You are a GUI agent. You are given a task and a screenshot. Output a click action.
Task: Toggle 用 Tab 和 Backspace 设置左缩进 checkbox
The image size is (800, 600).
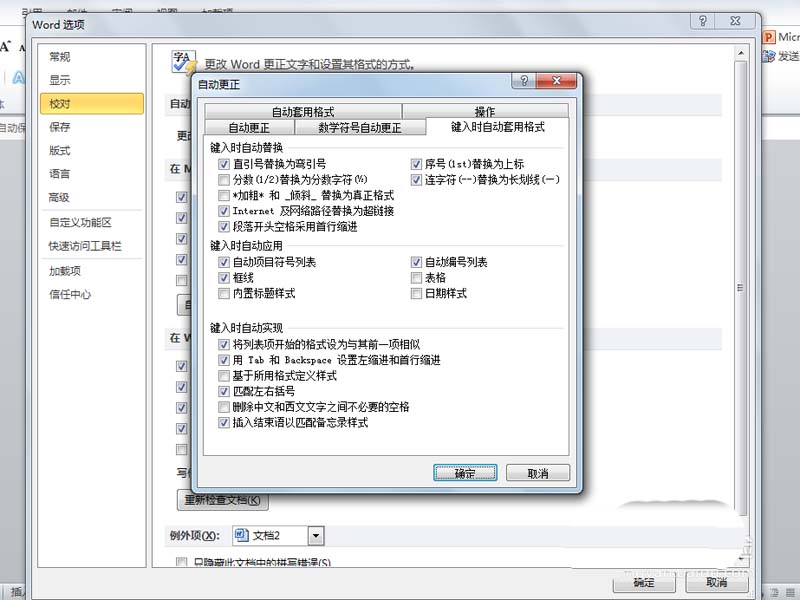tap(223, 360)
